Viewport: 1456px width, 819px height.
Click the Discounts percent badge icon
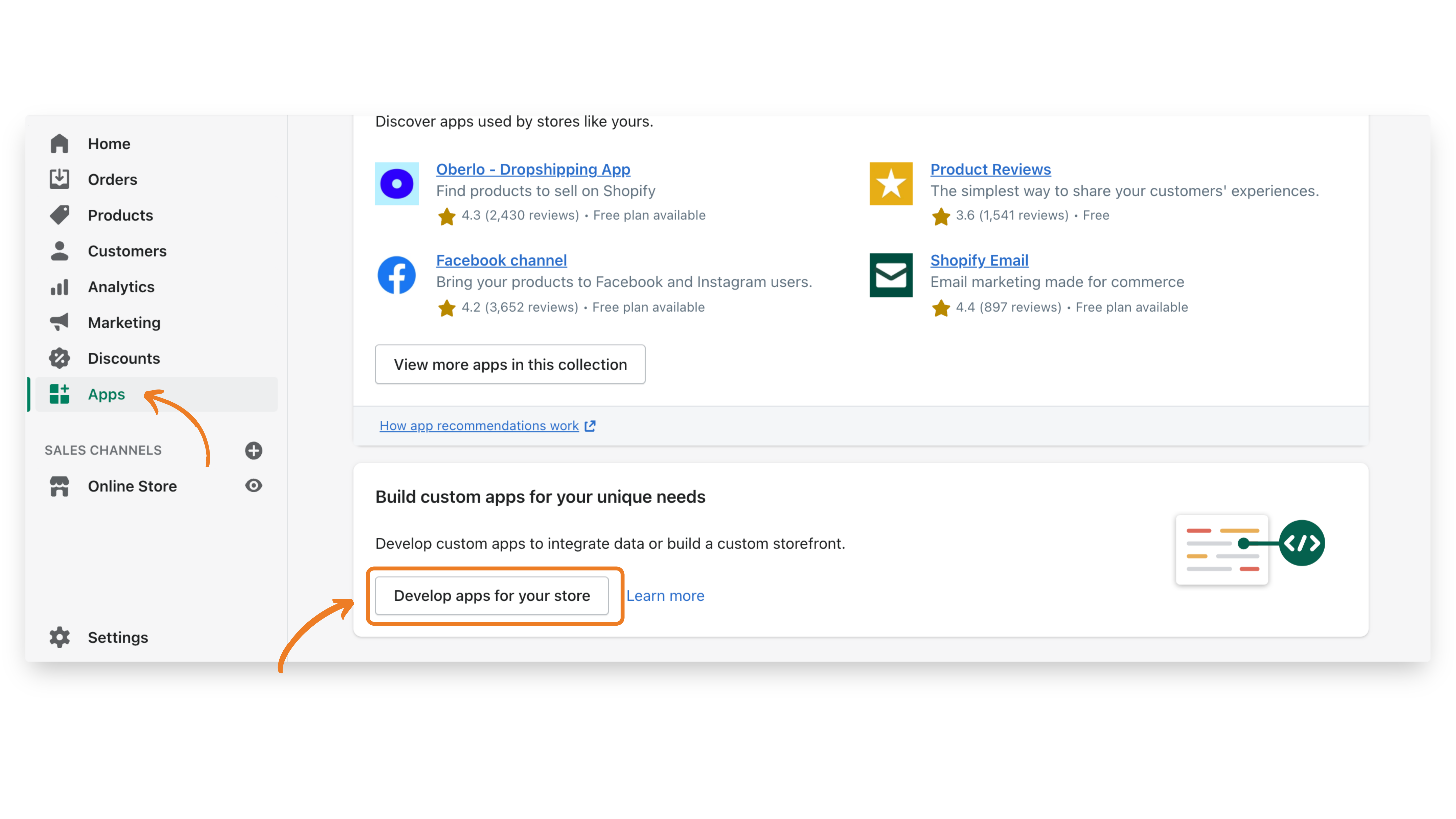59,358
